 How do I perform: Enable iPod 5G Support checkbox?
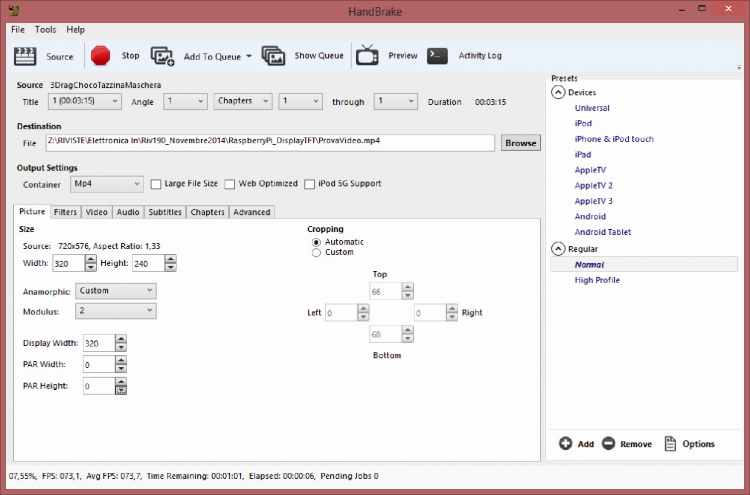coord(309,184)
